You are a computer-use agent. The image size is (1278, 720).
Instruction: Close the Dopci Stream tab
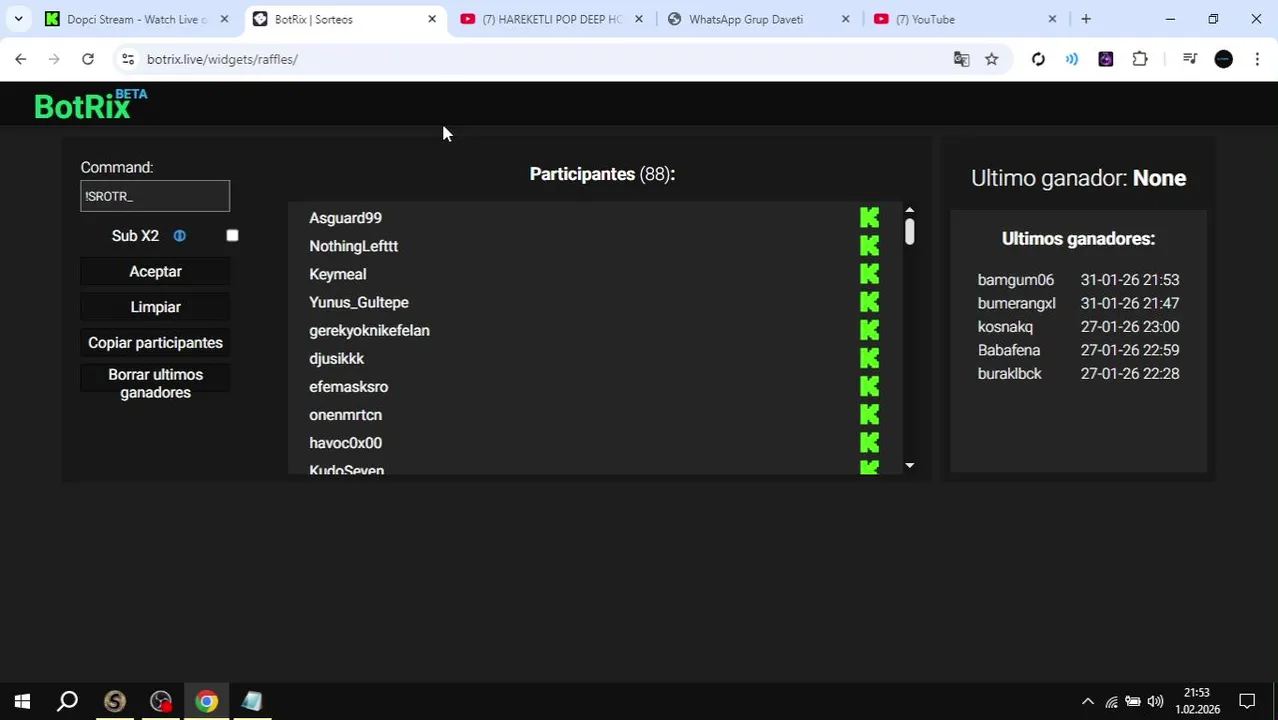[224, 19]
